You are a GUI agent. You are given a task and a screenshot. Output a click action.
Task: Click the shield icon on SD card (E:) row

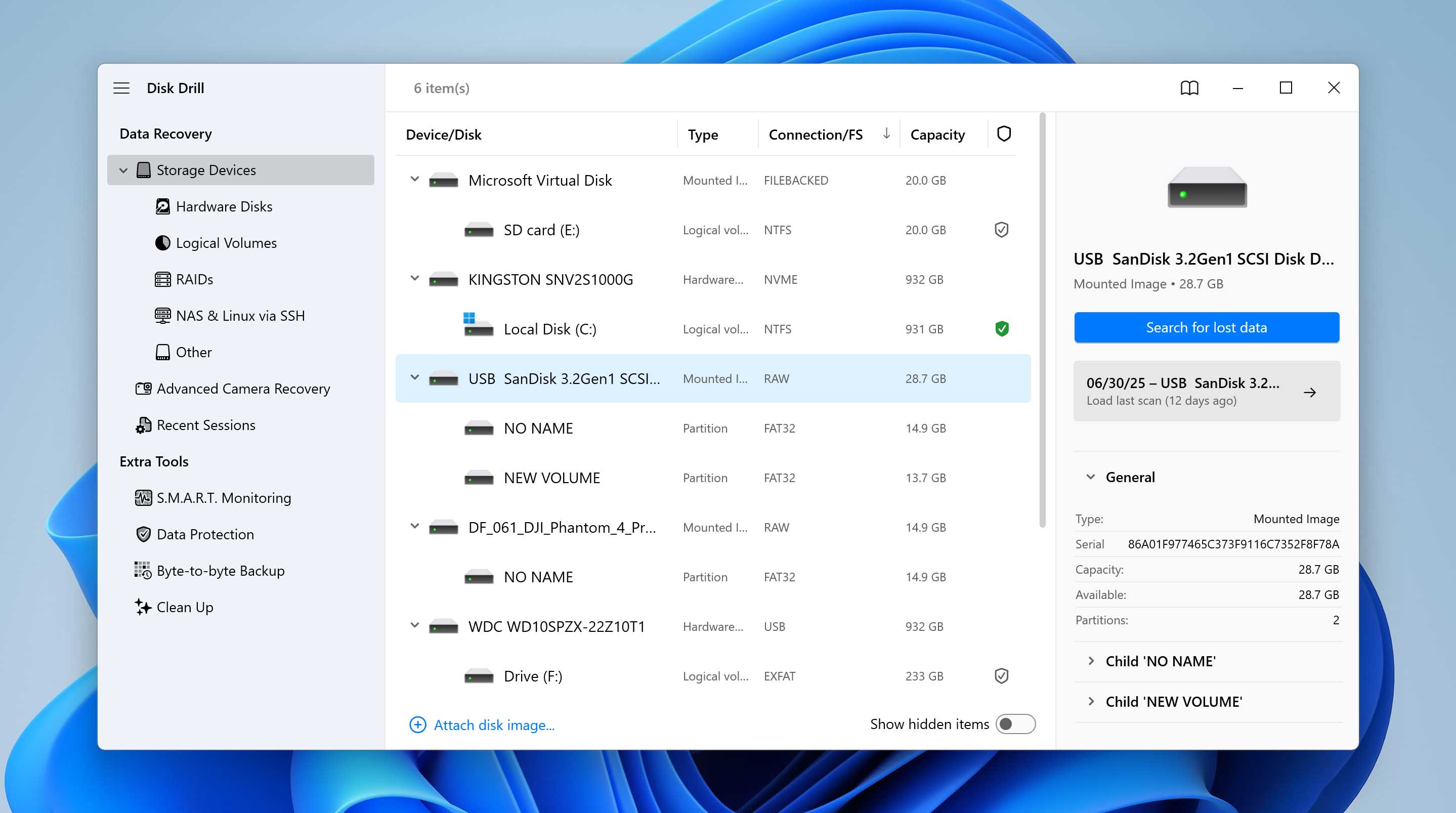pos(1002,230)
